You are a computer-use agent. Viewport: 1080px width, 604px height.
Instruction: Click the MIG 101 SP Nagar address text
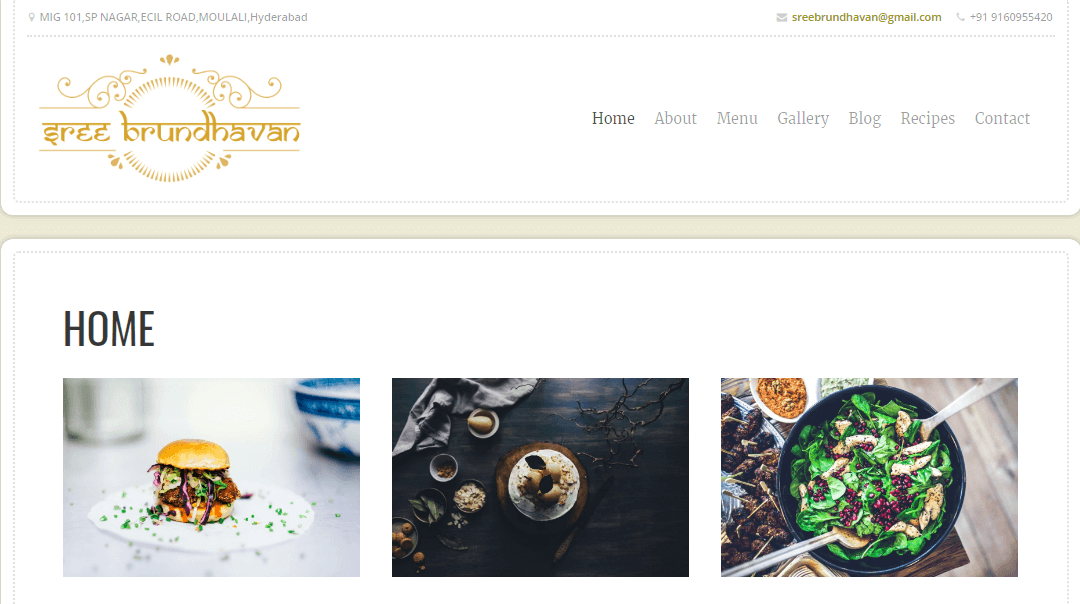pos(174,17)
